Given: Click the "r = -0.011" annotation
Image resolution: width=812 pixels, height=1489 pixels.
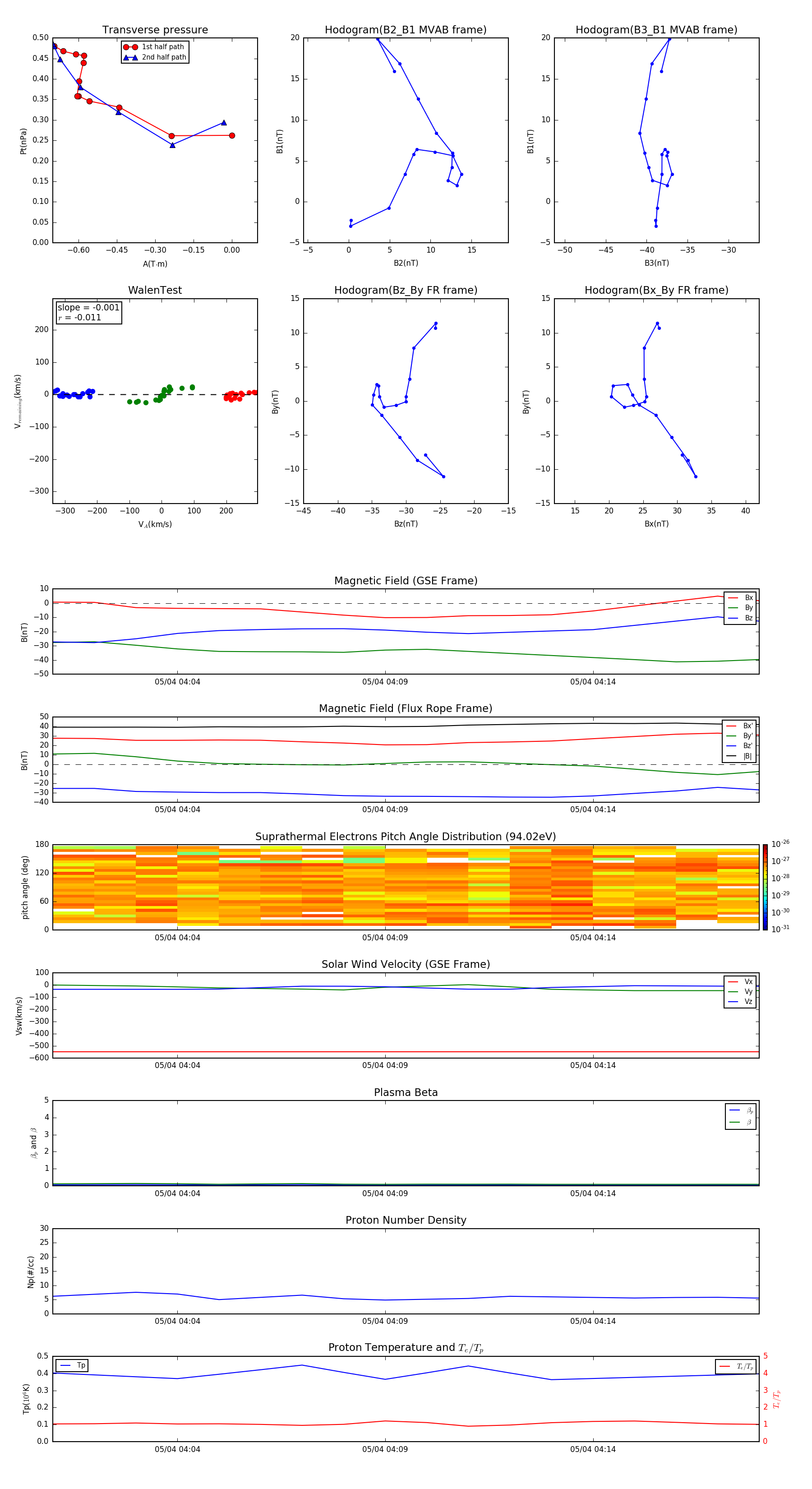Looking at the screenshot, I should pyautogui.click(x=80, y=317).
